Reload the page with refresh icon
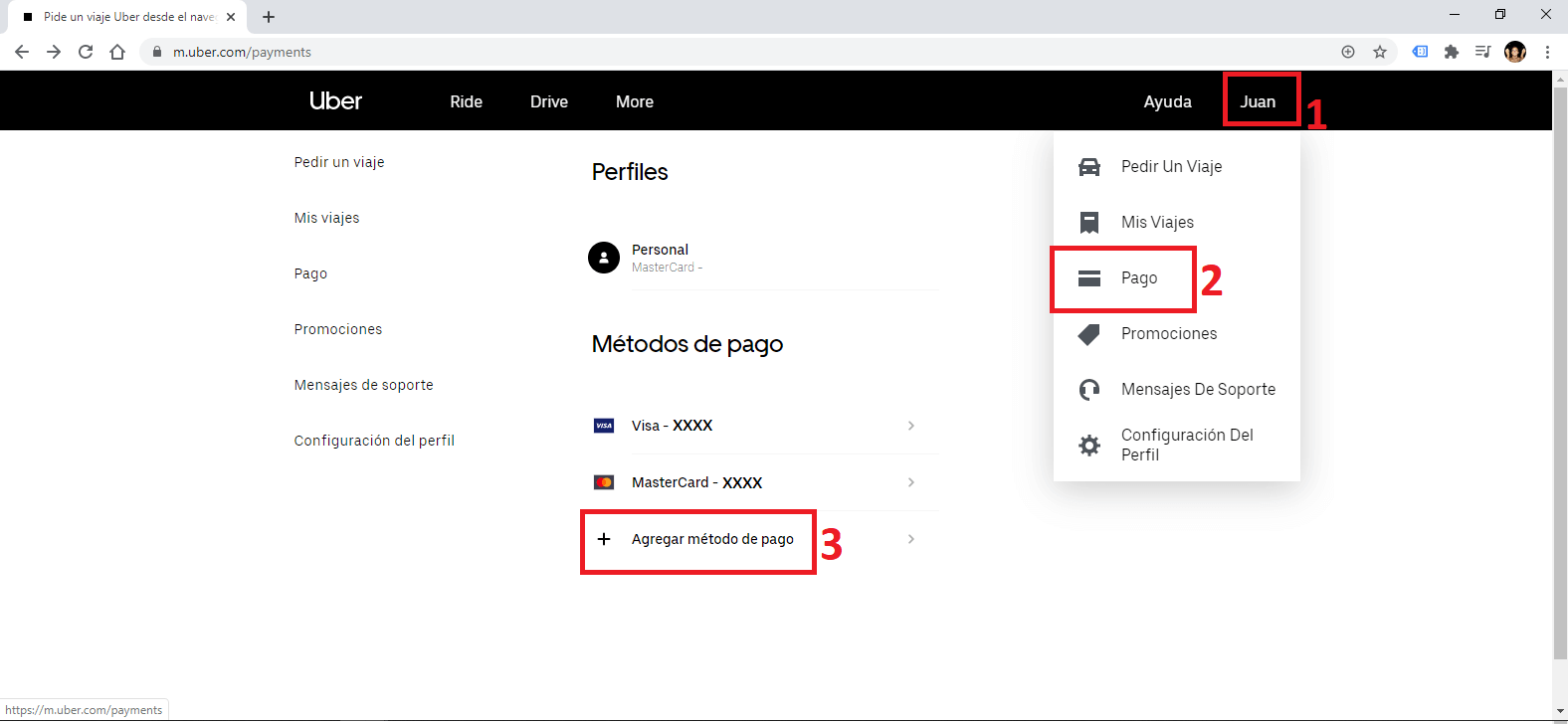1568x724 pixels. pyautogui.click(x=86, y=52)
